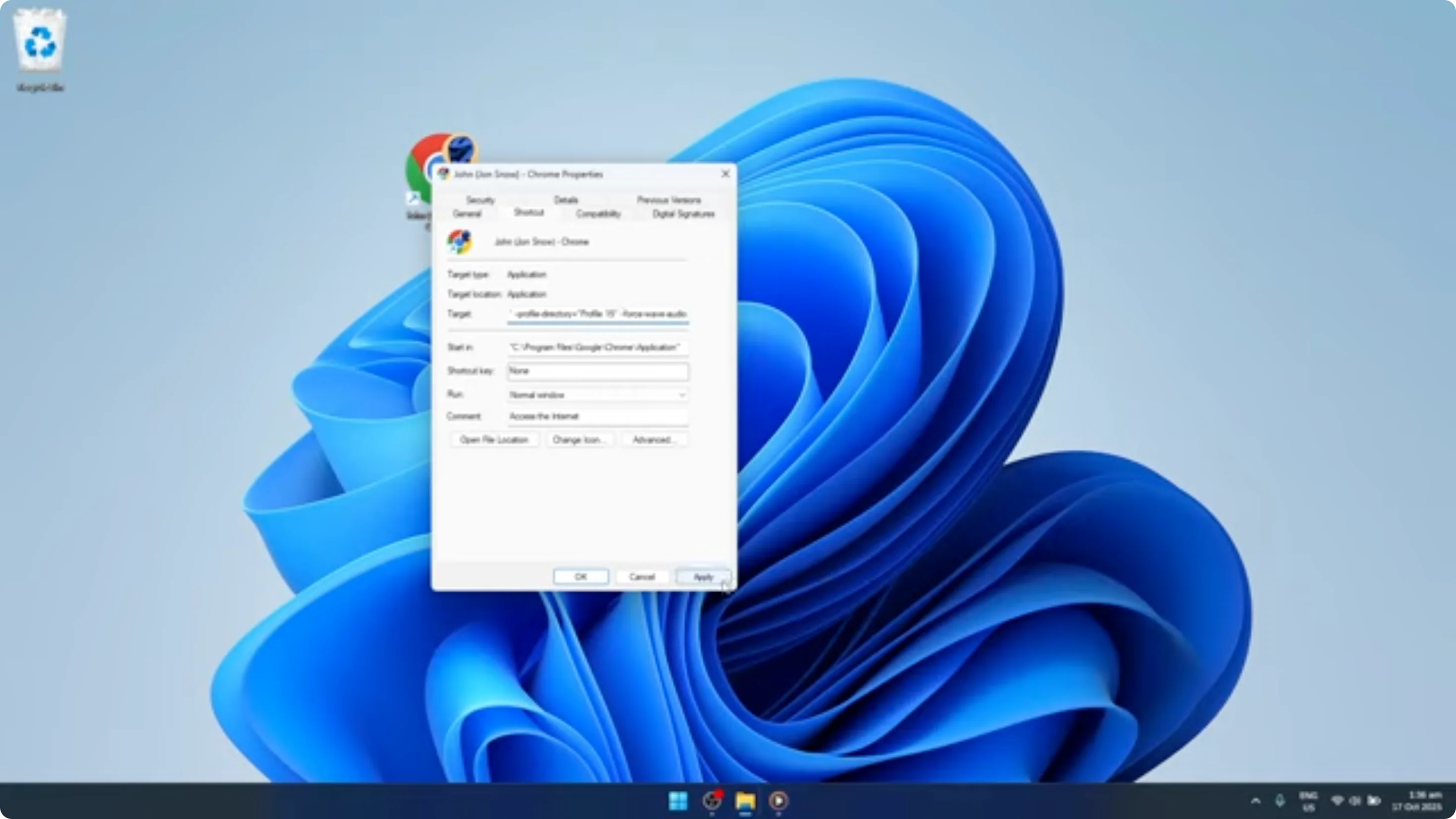
Task: Click the Chrome icon inside the Properties dialog
Action: (459, 241)
